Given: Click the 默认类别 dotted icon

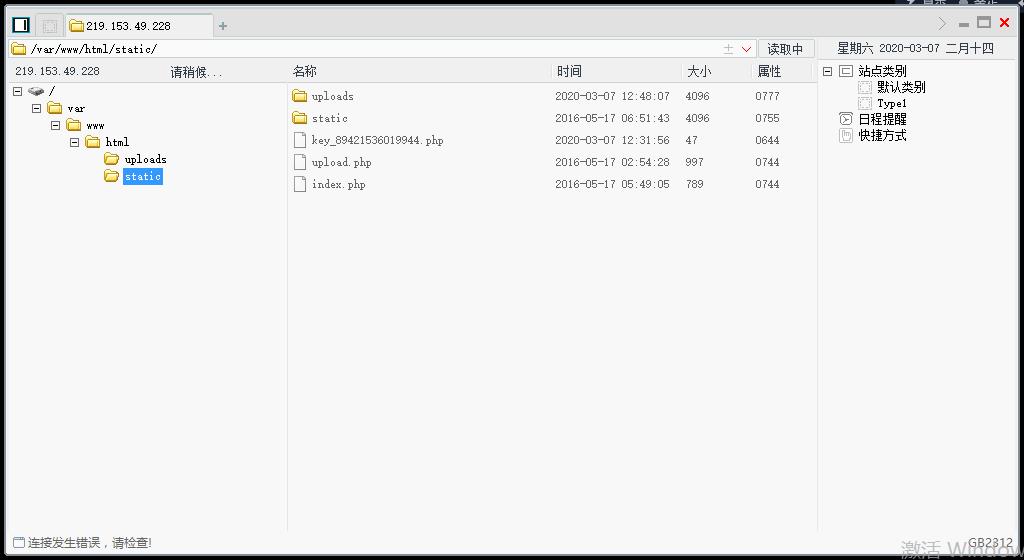Looking at the screenshot, I should coord(865,87).
